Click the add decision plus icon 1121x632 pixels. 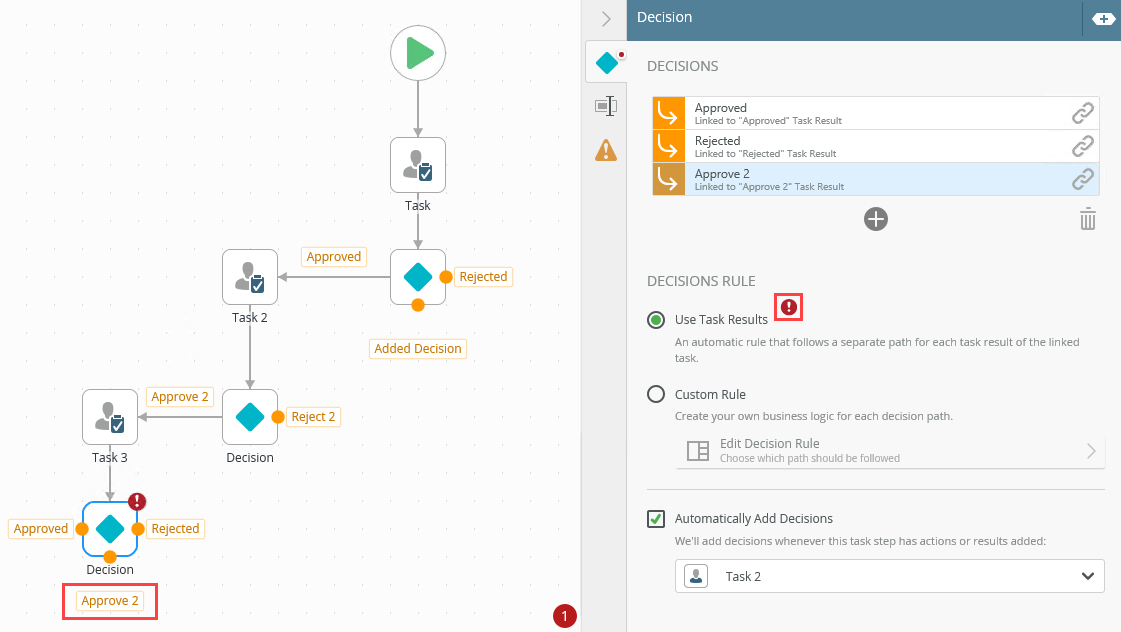(876, 219)
